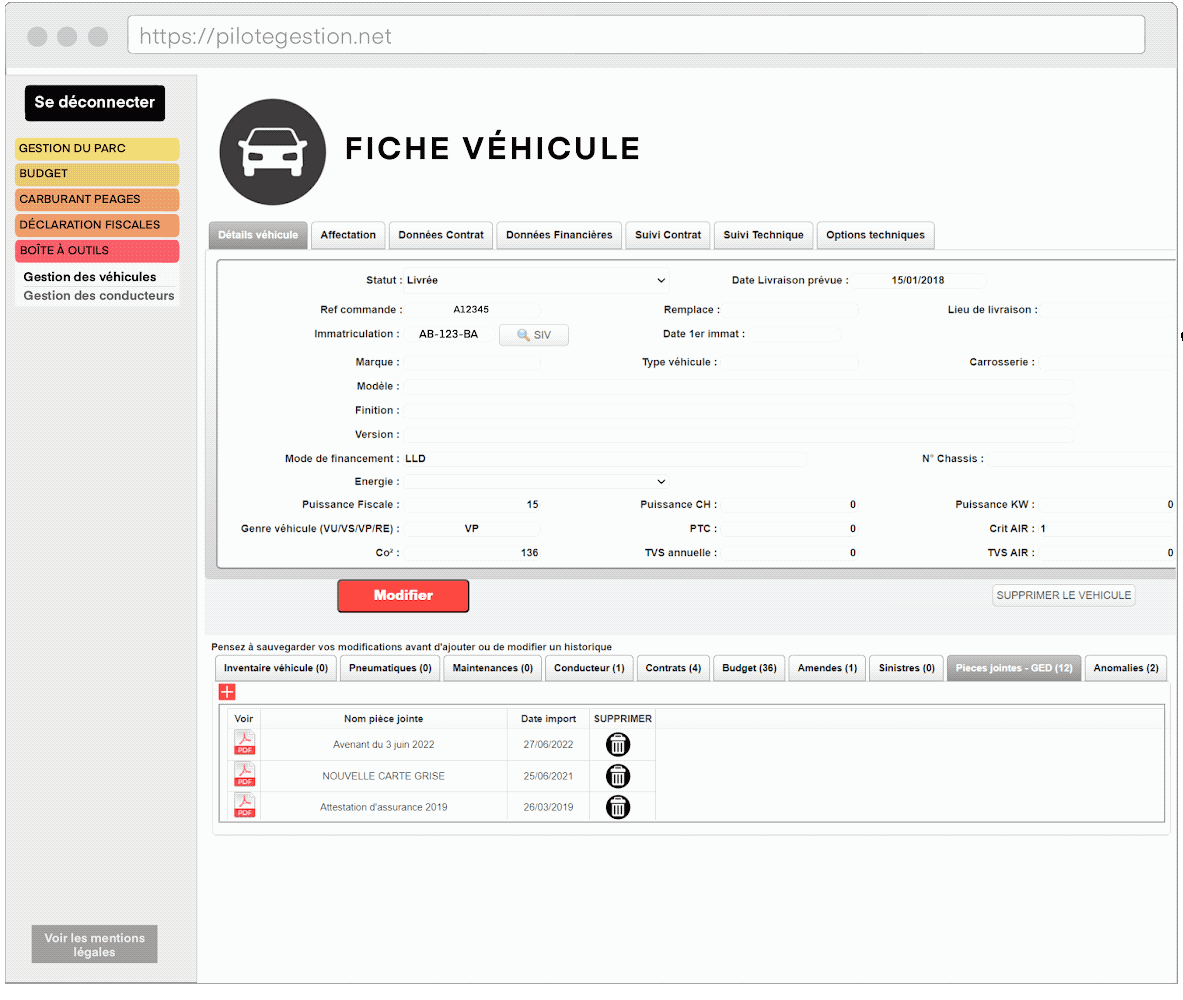The width and height of the screenshot is (1183, 1000).
Task: Open the PDF icon for "NOUVELLE CARTE GRISE"
Action: [x=244, y=775]
